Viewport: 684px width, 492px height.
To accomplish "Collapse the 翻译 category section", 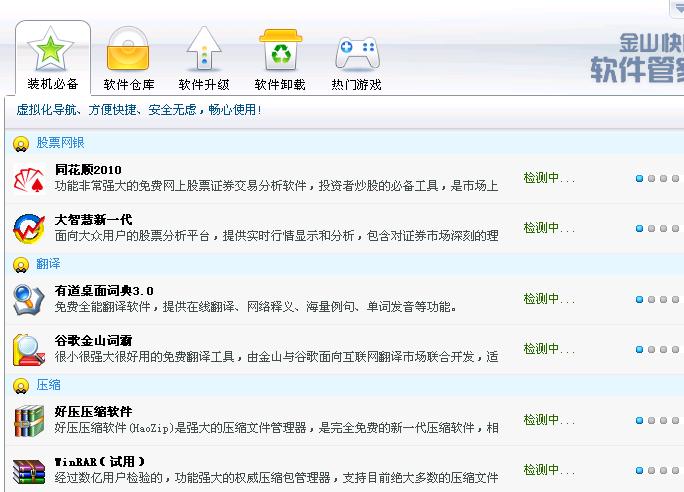I will click(x=20, y=265).
